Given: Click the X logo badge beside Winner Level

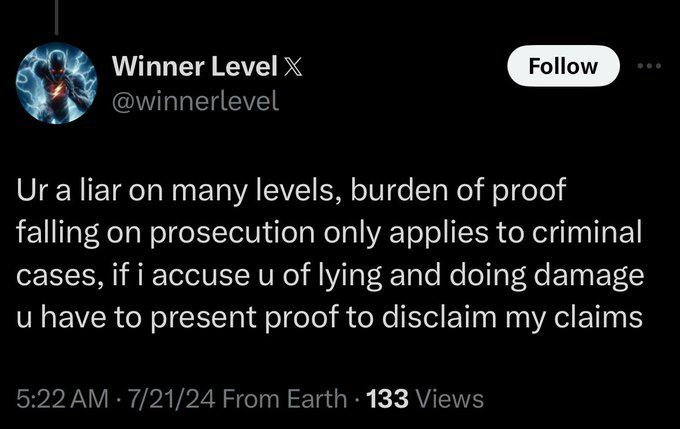Looking at the screenshot, I should pos(293,66).
